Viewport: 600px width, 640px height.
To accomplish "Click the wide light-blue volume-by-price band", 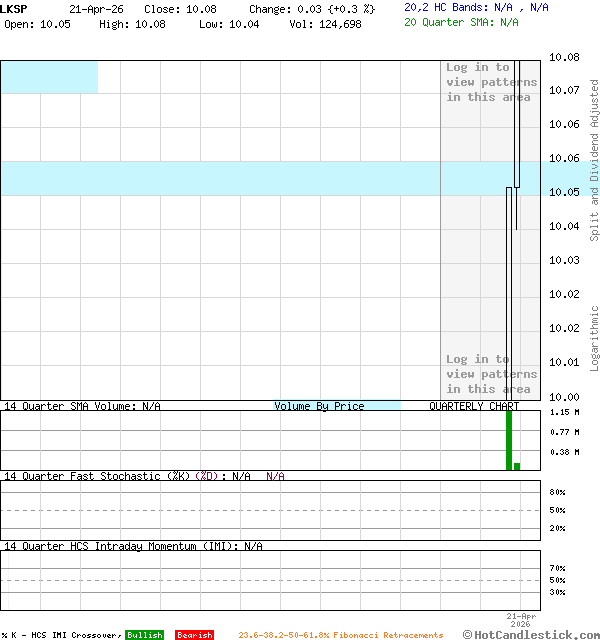I will click(220, 178).
